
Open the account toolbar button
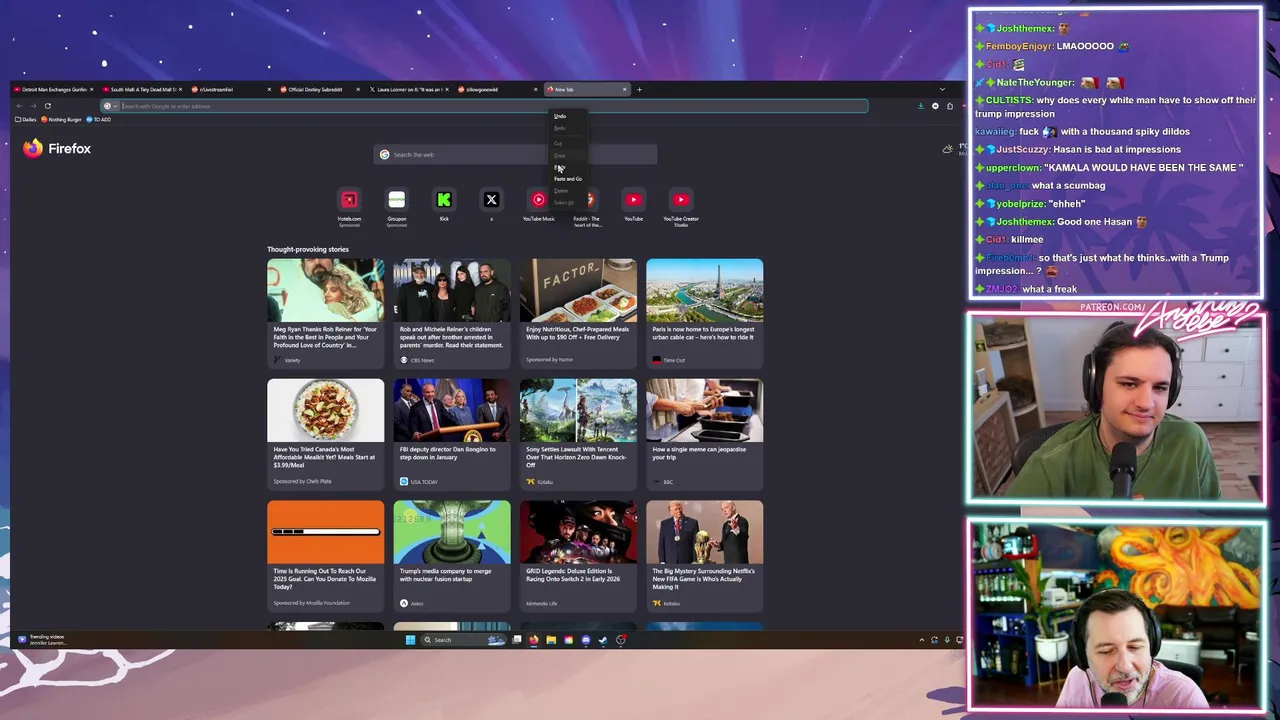click(x=935, y=106)
